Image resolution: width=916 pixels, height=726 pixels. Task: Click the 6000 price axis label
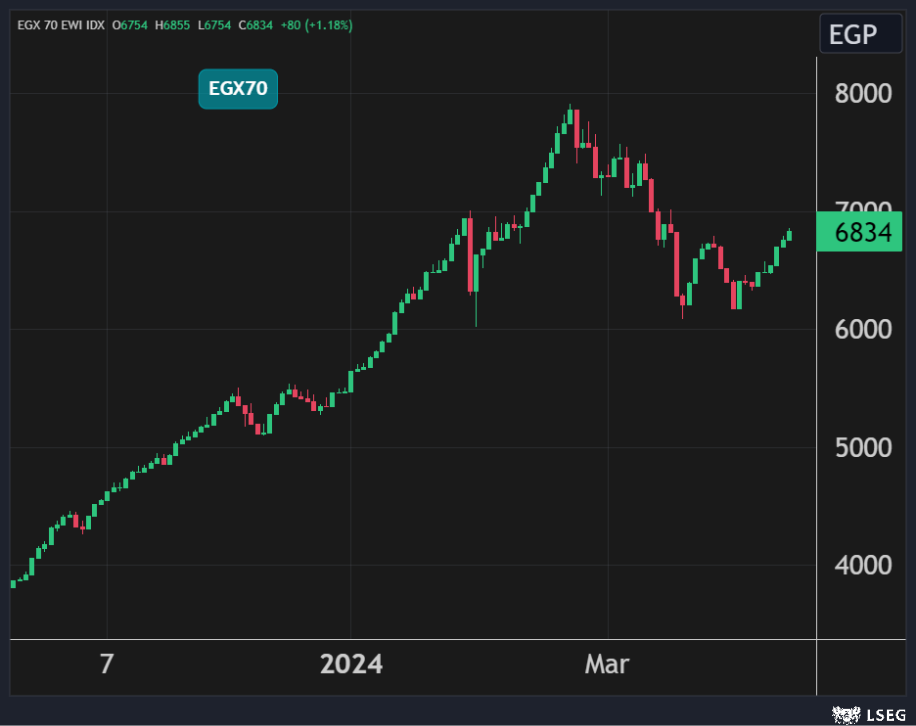863,329
